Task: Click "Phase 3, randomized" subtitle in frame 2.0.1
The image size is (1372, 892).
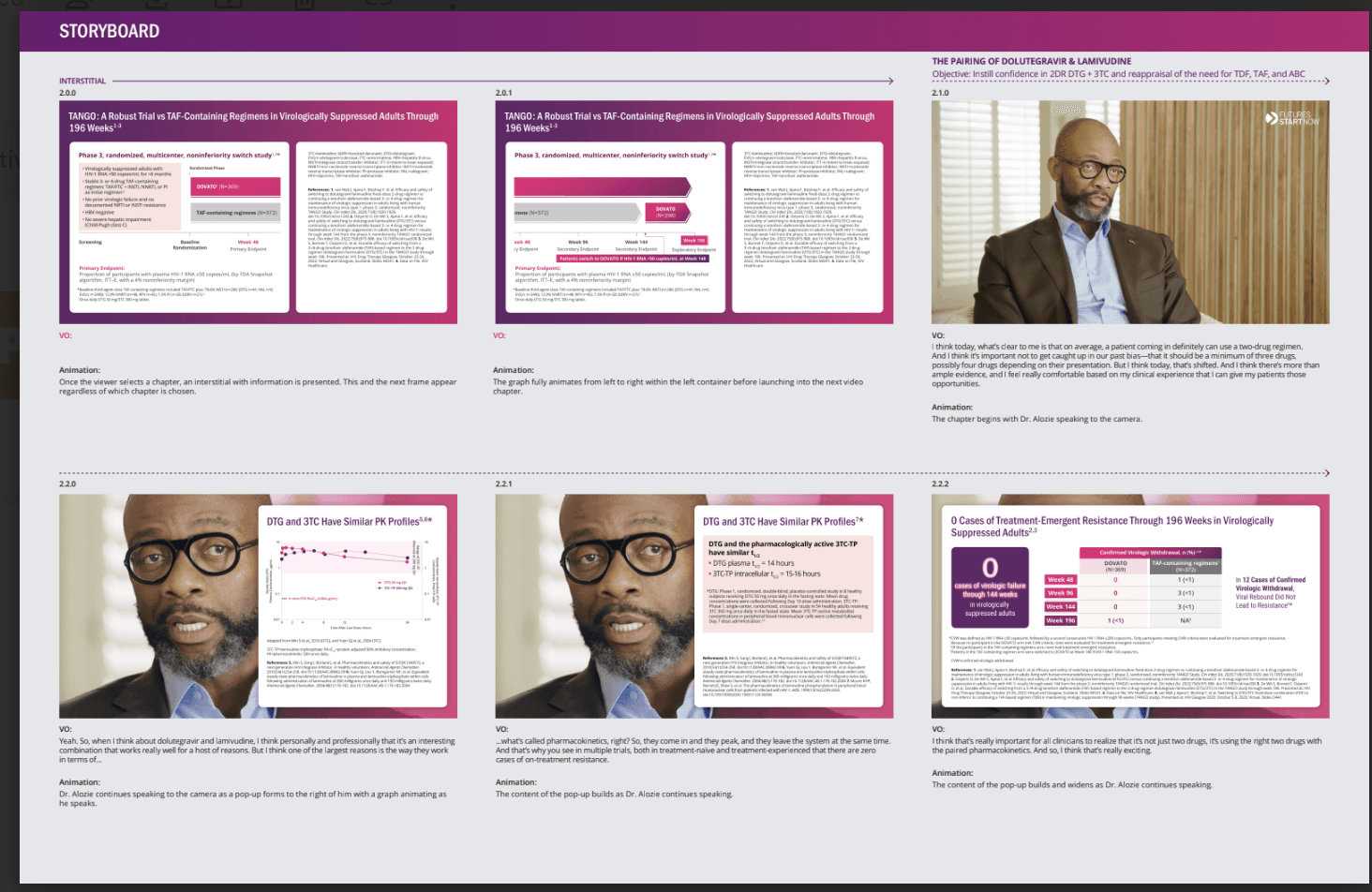Action: 615,156
